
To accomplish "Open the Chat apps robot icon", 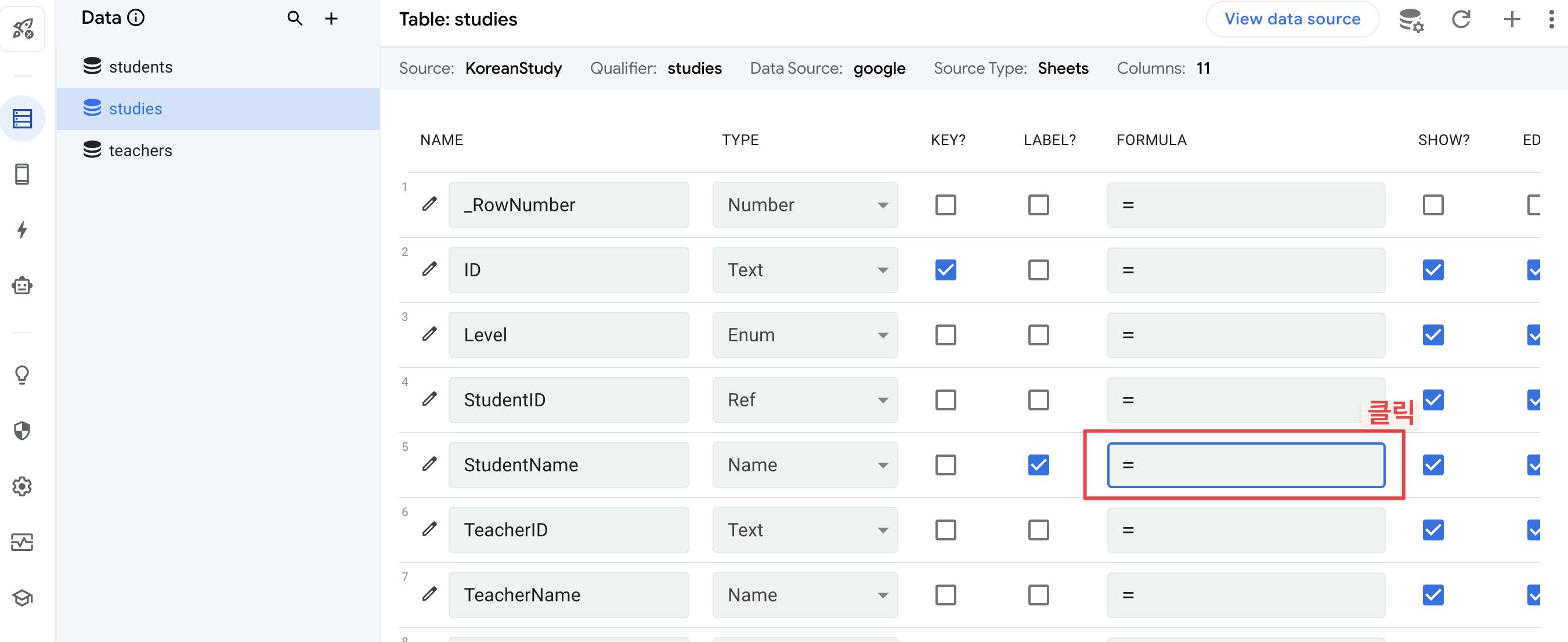I will pyautogui.click(x=22, y=286).
